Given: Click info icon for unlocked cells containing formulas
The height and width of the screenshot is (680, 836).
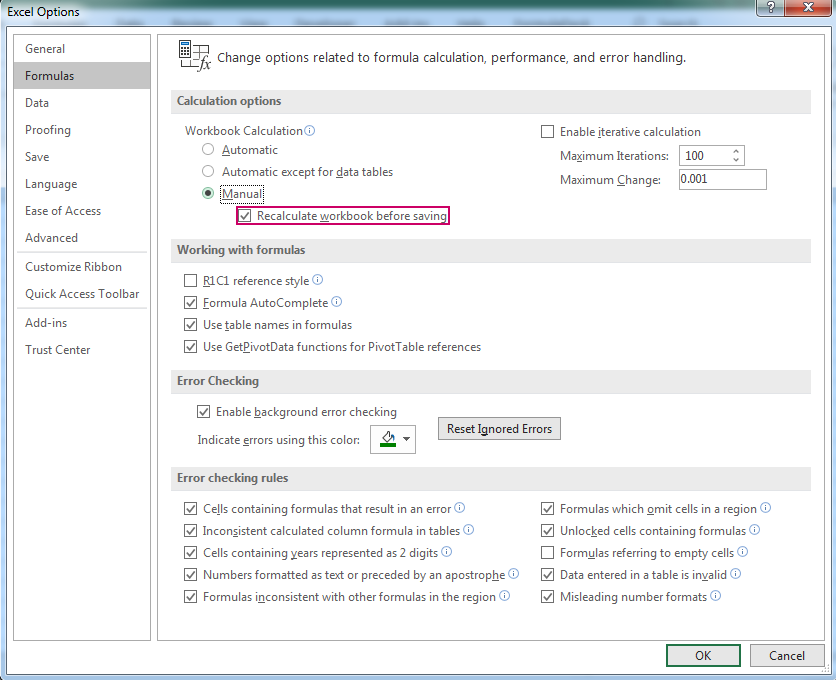Looking at the screenshot, I should coord(754,530).
